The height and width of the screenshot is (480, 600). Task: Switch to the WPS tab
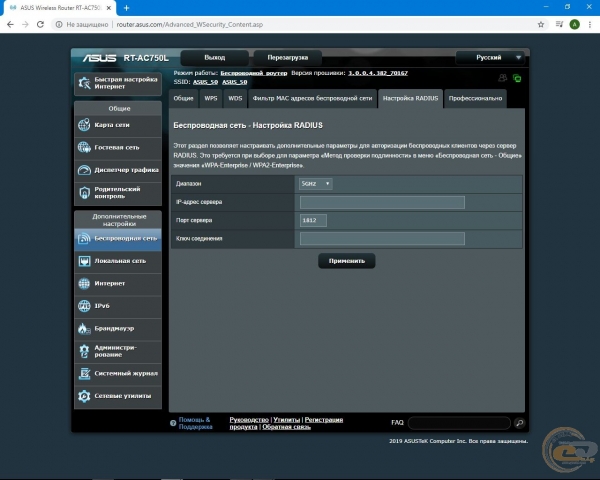pyautogui.click(x=210, y=99)
